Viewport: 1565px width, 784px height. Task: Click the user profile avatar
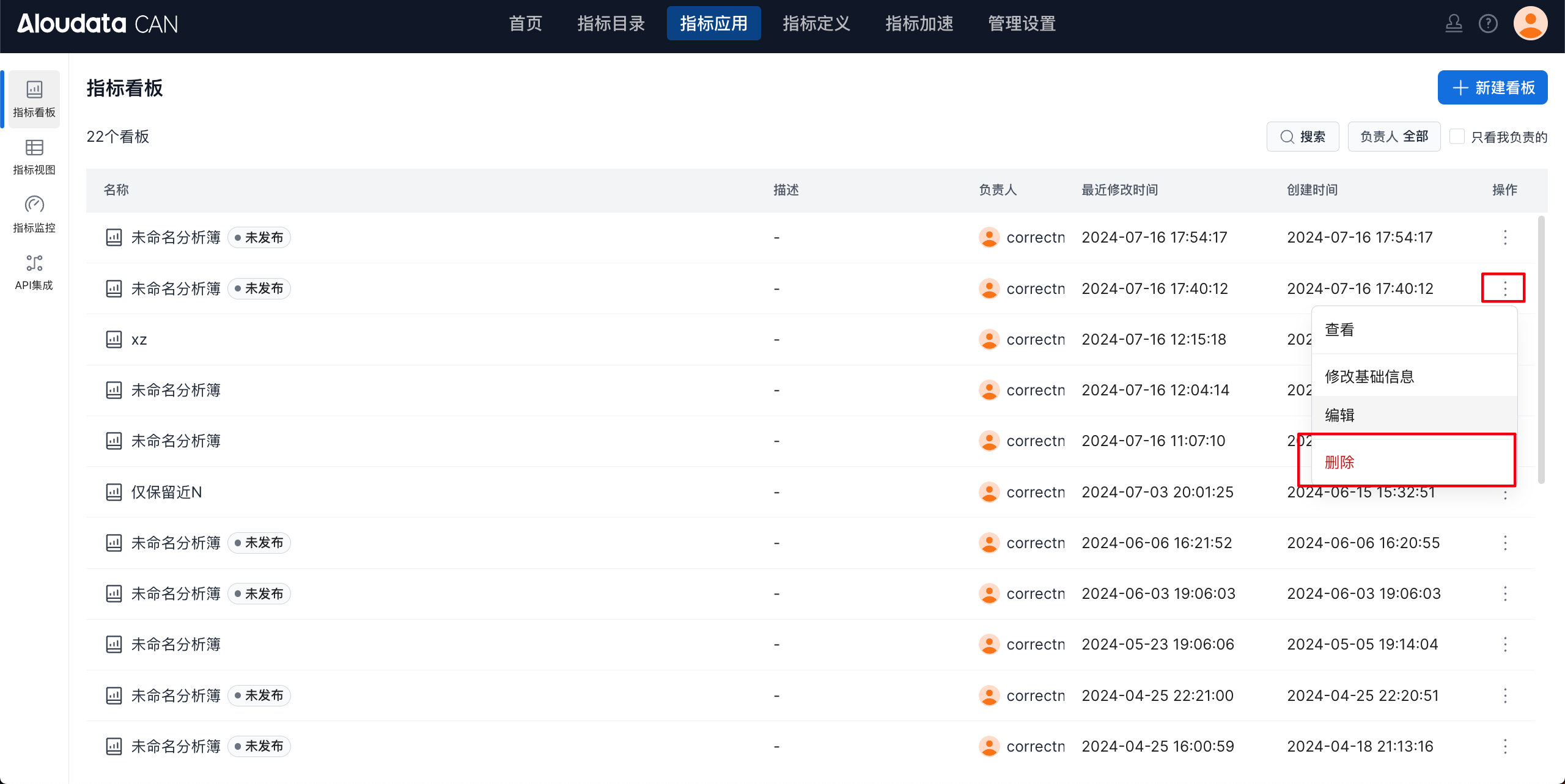(x=1530, y=24)
